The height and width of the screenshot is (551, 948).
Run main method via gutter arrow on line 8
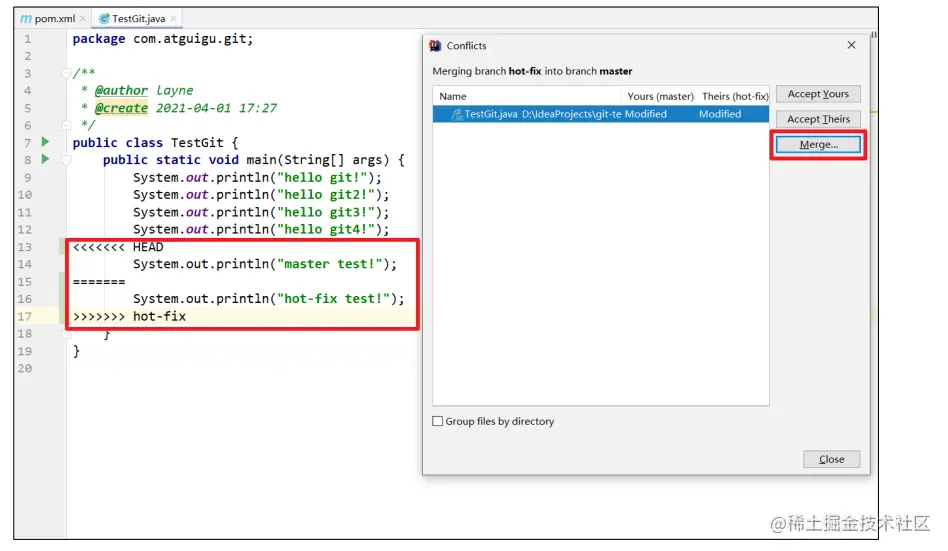pos(45,159)
